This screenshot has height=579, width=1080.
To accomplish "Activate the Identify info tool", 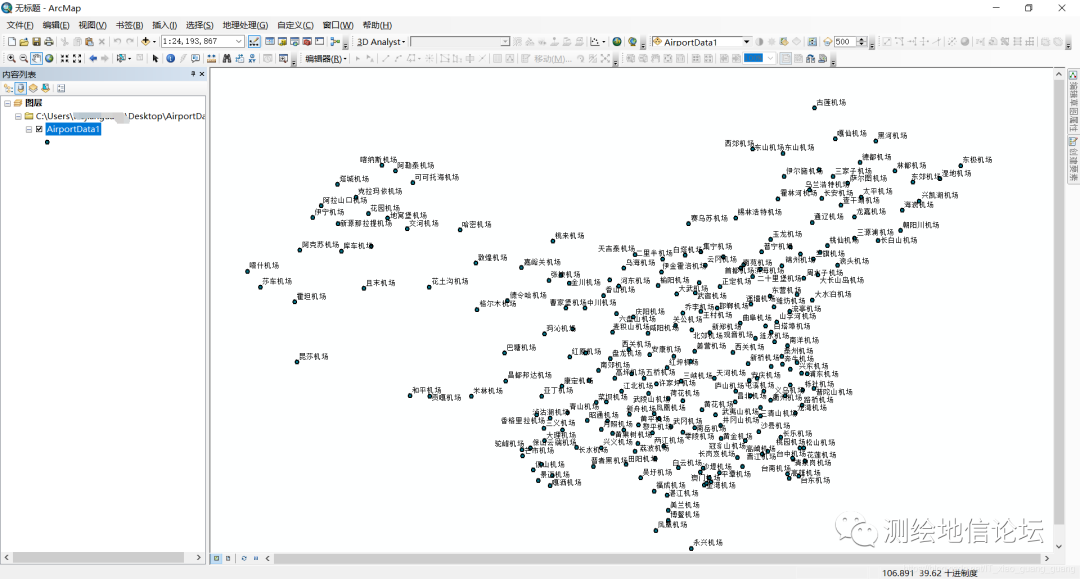I will [170, 59].
